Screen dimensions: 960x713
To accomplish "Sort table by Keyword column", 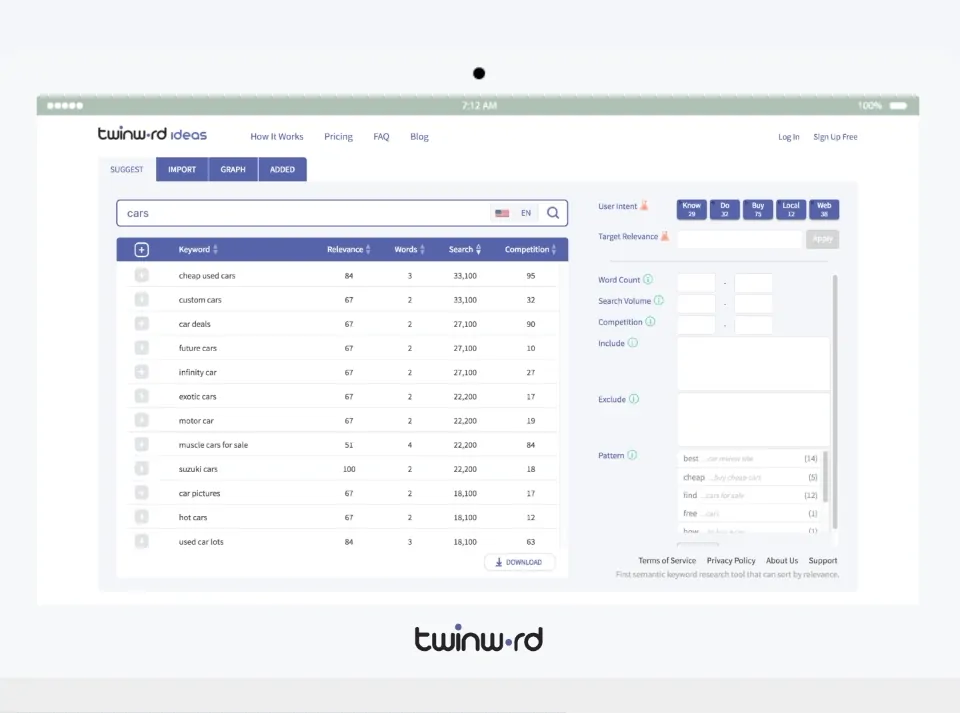I will click(x=198, y=250).
